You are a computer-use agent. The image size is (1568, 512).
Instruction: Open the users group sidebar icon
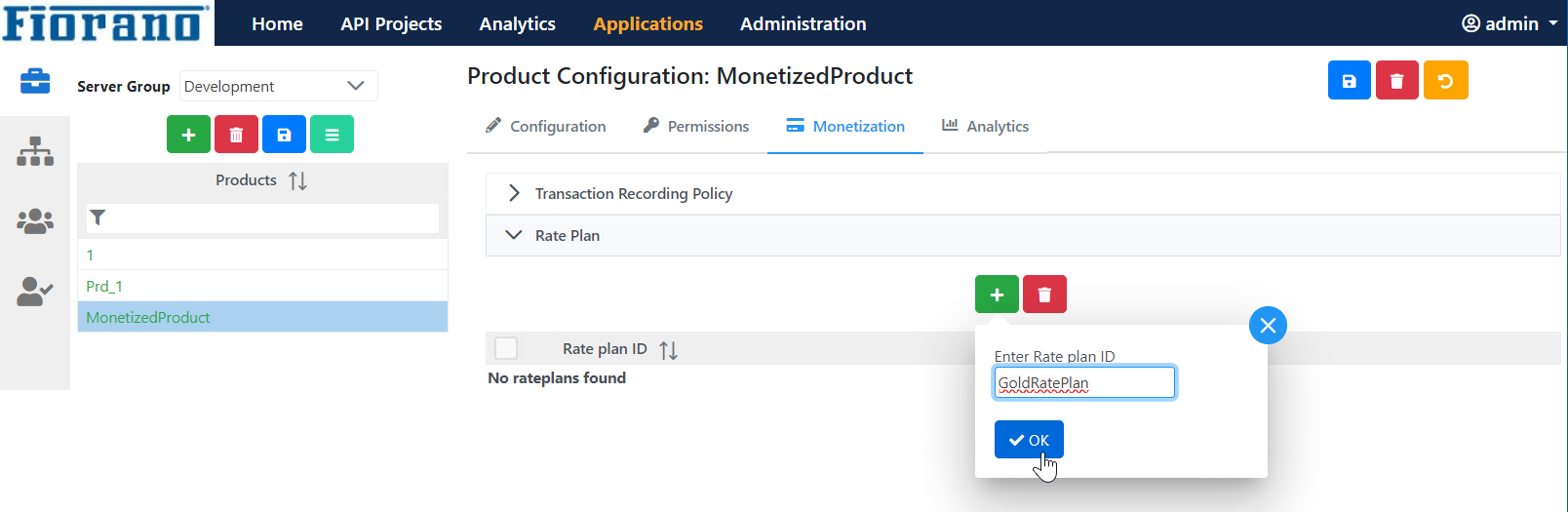click(x=35, y=221)
